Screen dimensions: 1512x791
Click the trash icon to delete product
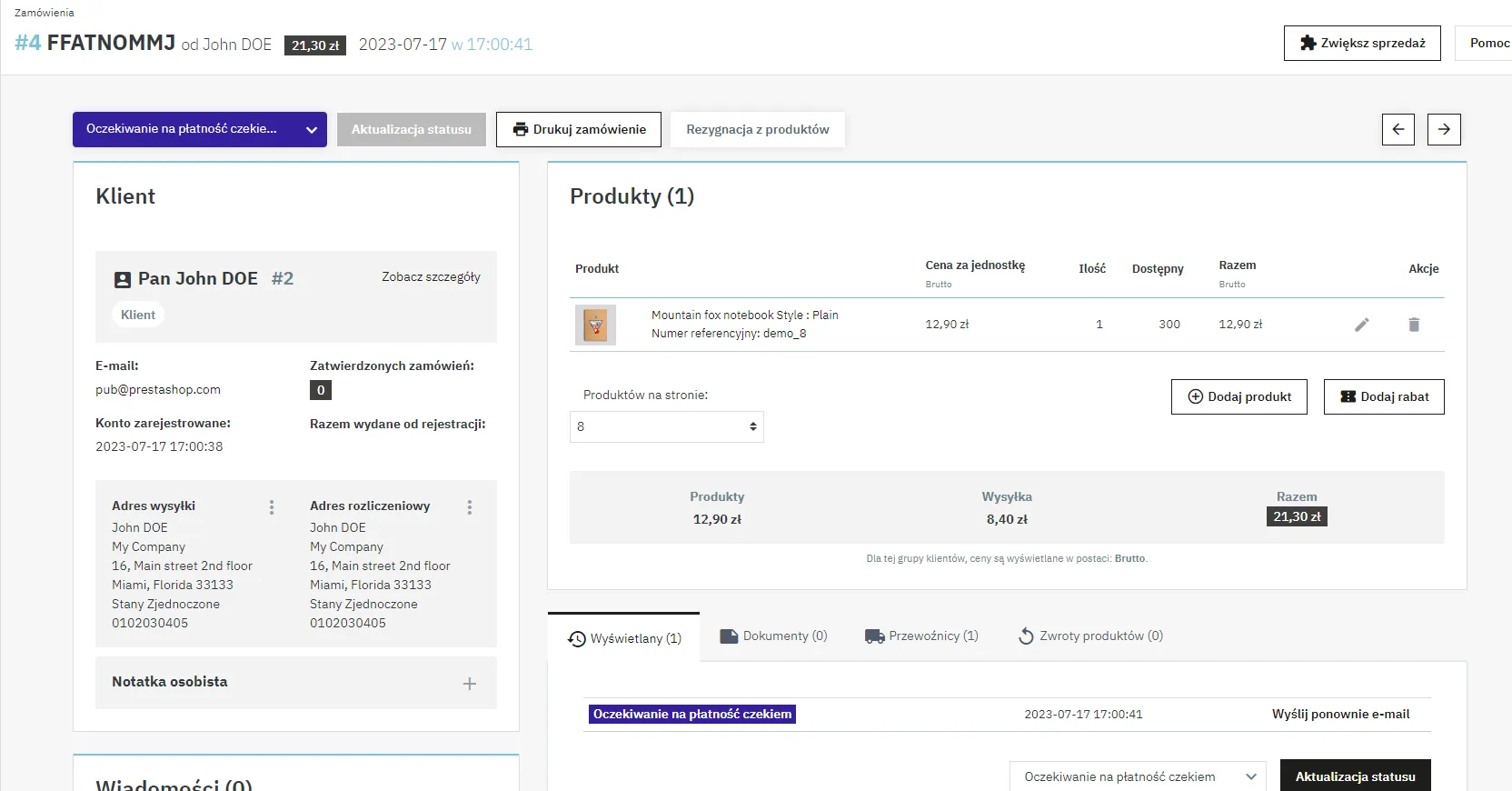click(1414, 325)
